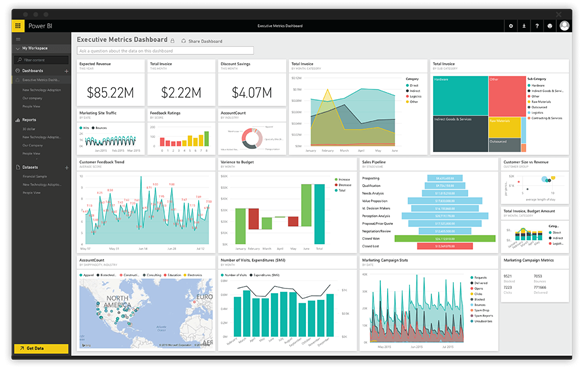
Task: Click the download icon in top bar
Action: pos(524,26)
